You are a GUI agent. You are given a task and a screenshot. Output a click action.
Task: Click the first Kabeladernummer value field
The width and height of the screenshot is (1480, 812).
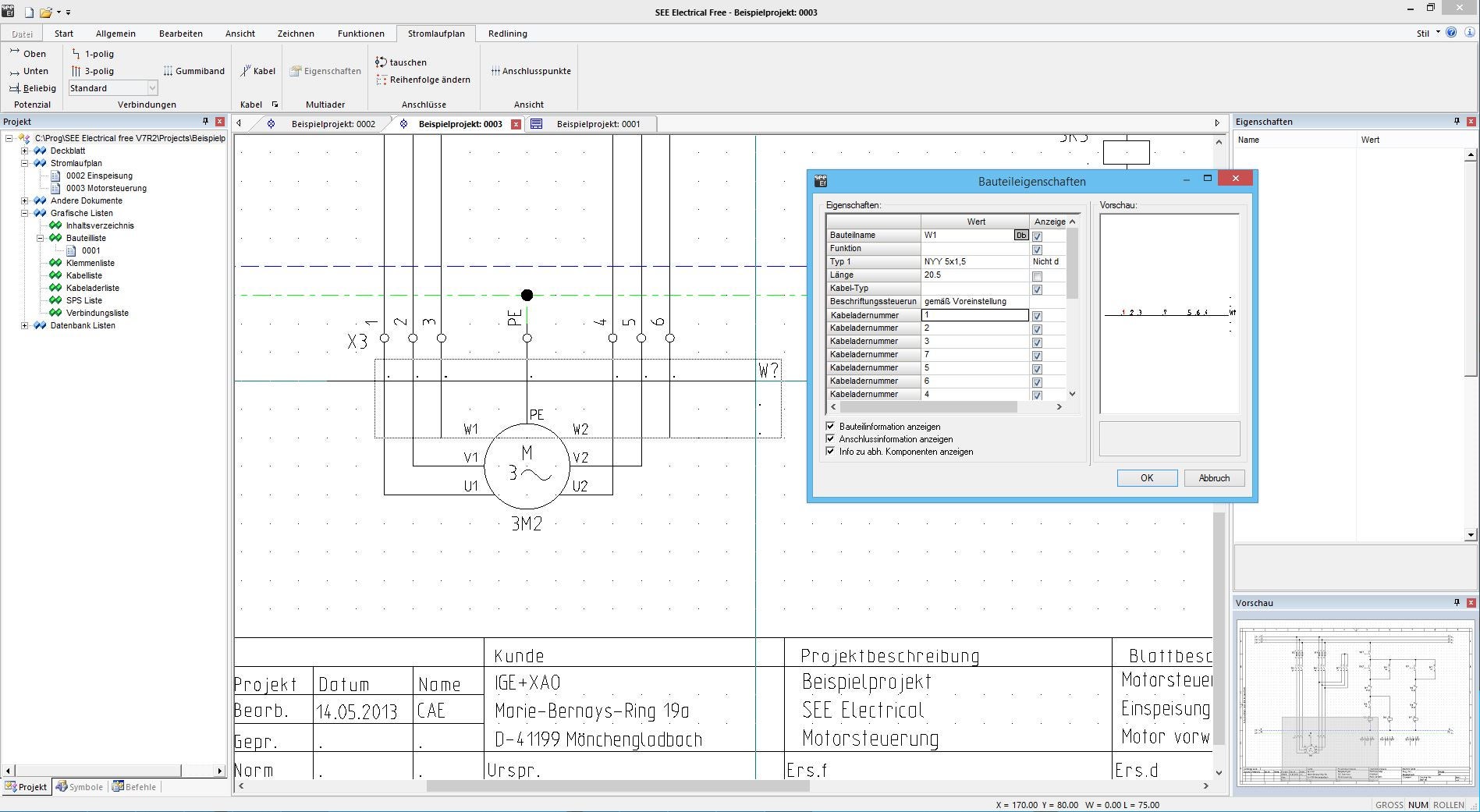point(974,315)
